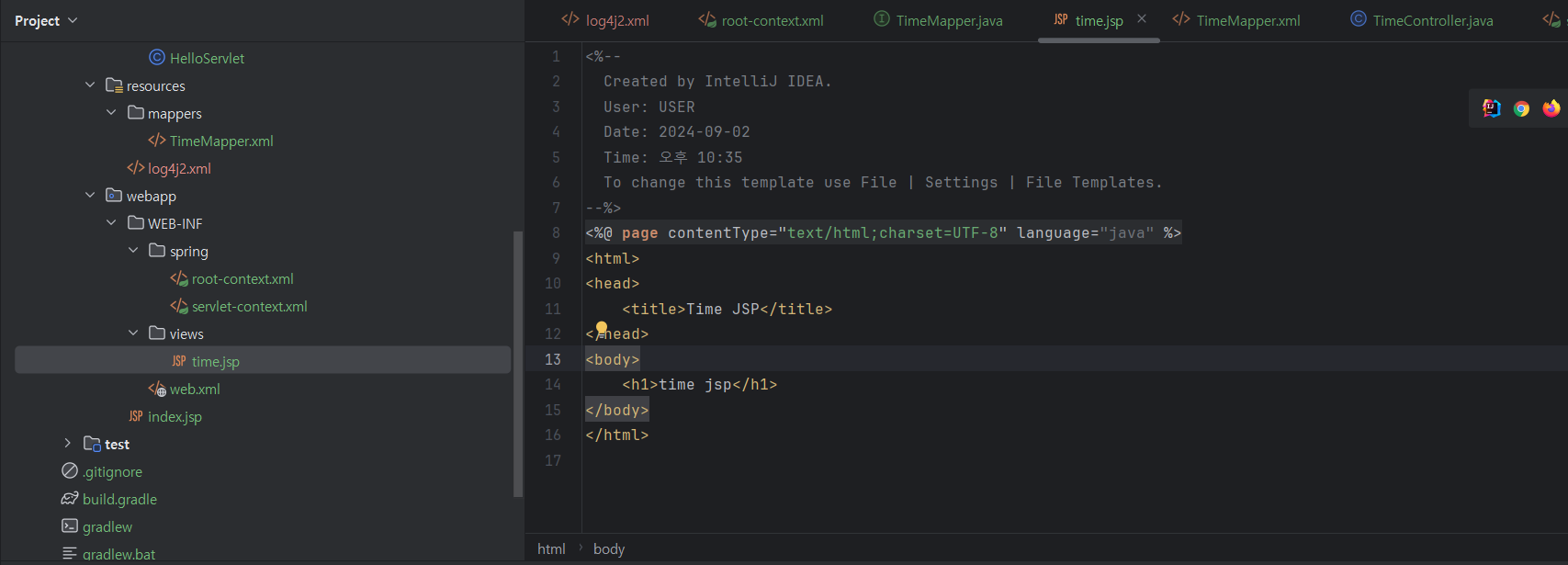The image size is (1568, 565).
Task: Click the Project panel title
Action: point(37,20)
